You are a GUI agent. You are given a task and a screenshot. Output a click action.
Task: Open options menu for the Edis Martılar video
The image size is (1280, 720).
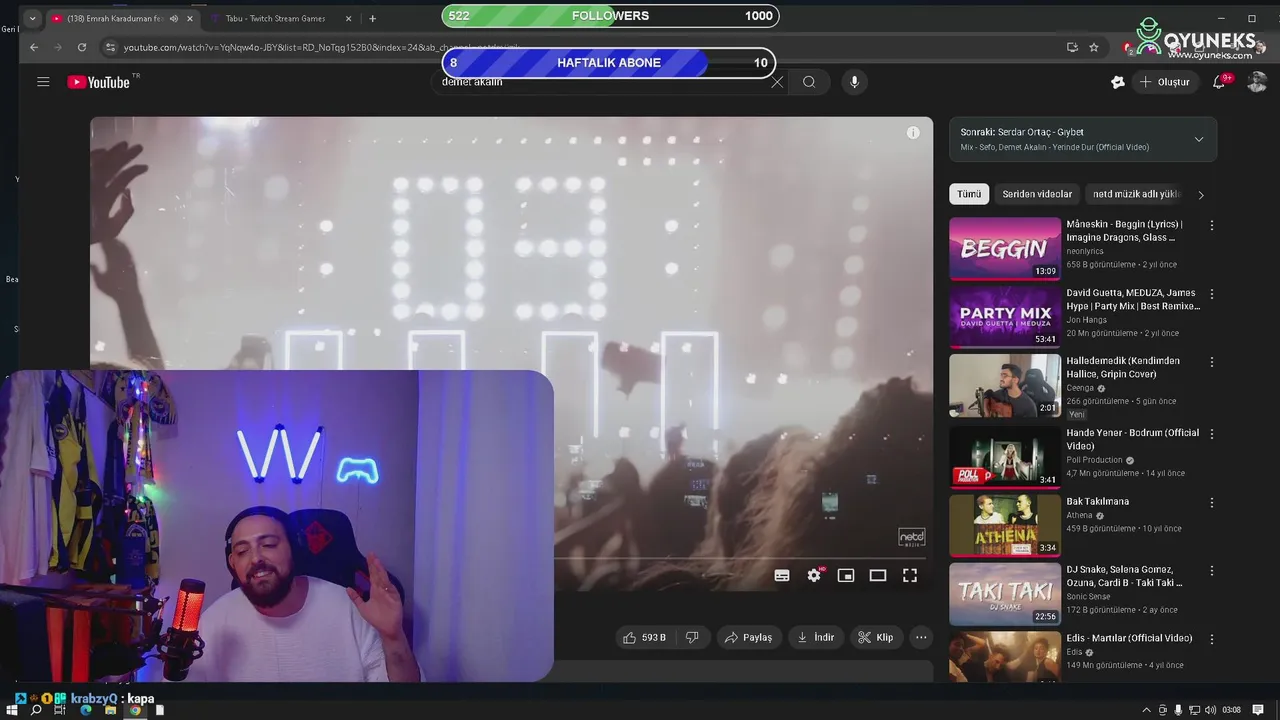point(1212,638)
